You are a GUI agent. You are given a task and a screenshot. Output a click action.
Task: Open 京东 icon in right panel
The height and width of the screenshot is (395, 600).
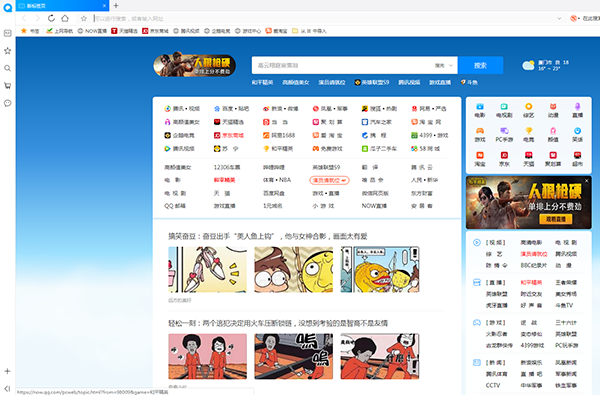[x=504, y=159]
